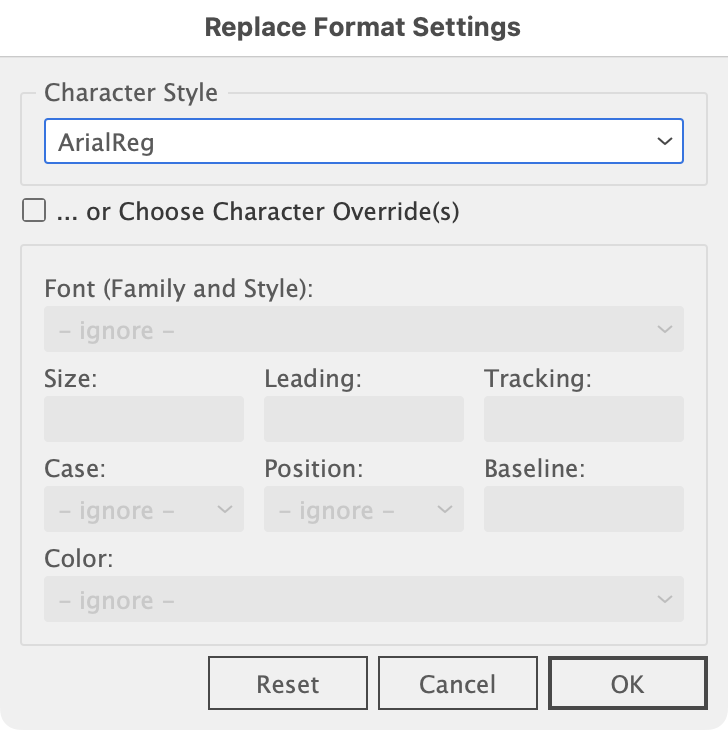The image size is (728, 730).
Task: Open the Color dropdown
Action: (x=363, y=599)
